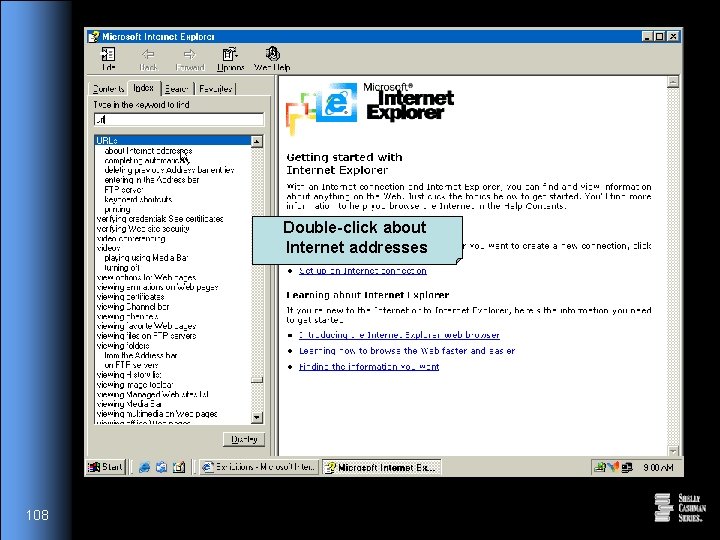Switch to the Contents tab
This screenshot has height=540, width=720.
click(108, 89)
